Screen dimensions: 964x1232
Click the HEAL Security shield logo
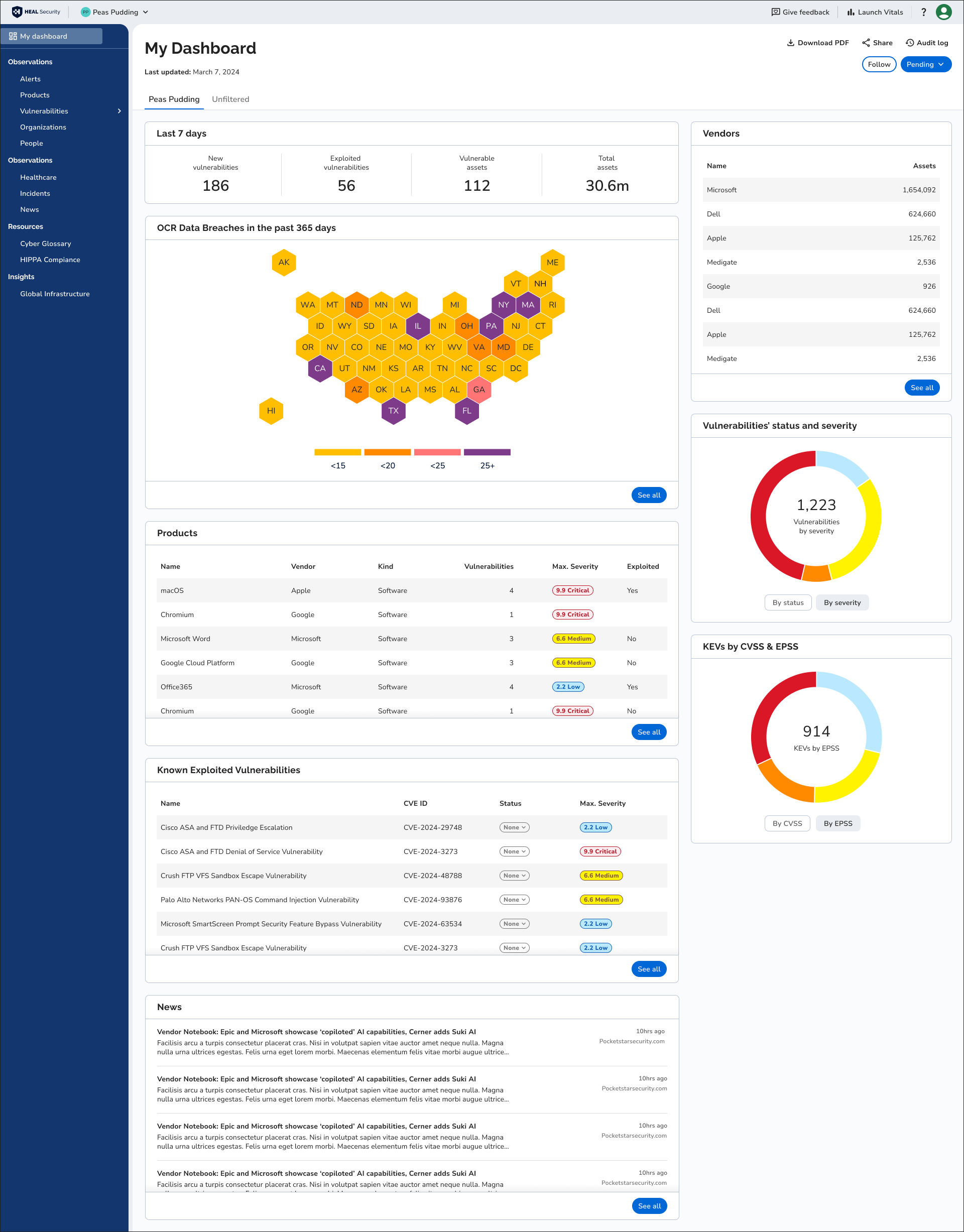pyautogui.click(x=17, y=12)
